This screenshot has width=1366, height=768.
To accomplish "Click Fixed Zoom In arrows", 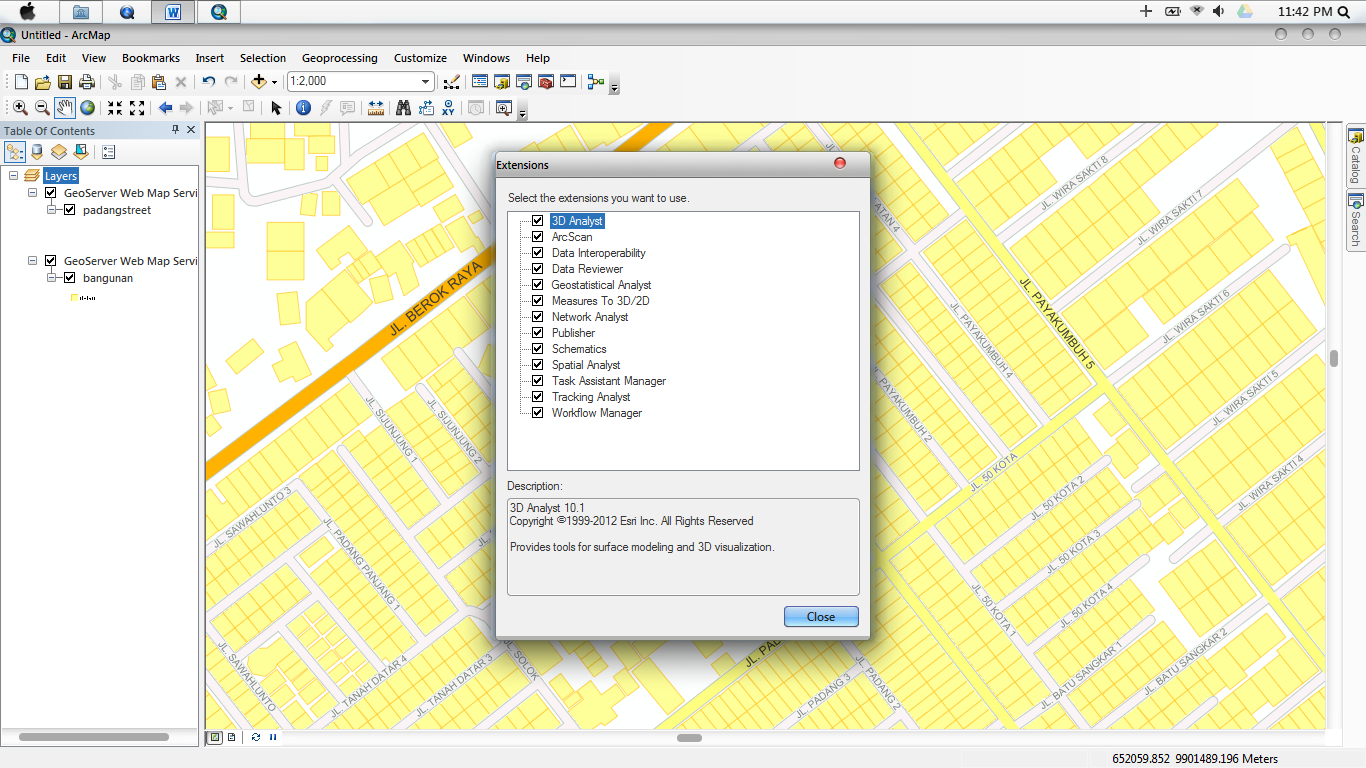I will tap(115, 108).
